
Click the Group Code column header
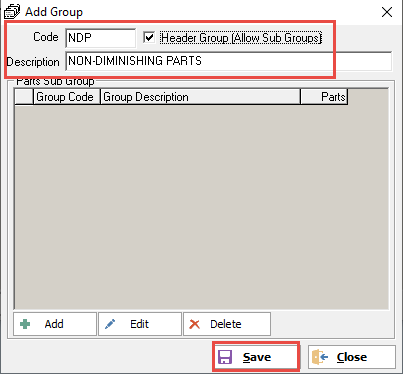coord(67,97)
